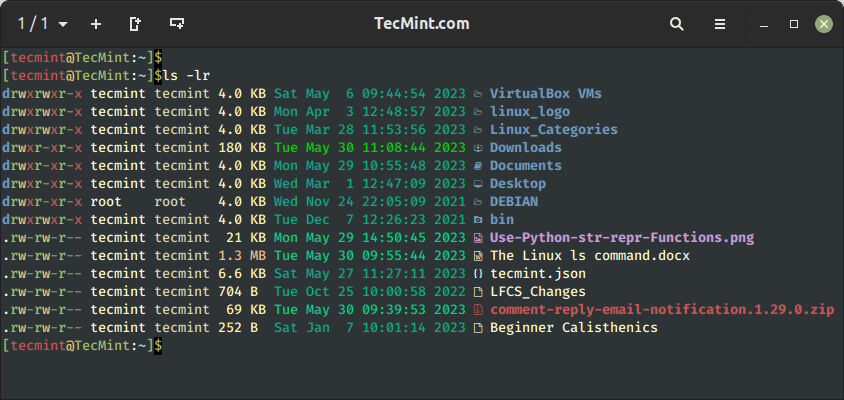
Task: Select the VirtualBox VMs directory name
Action: [x=546, y=94]
